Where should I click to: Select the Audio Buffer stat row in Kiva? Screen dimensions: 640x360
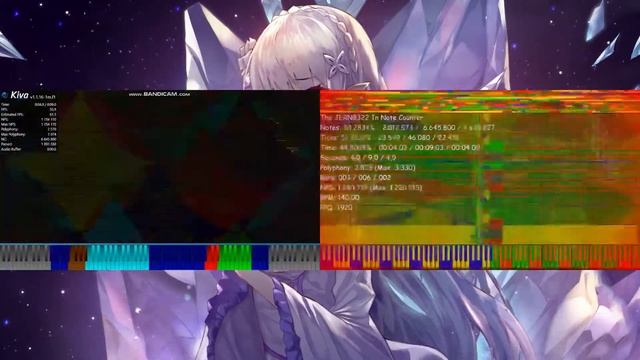[x=29, y=149]
